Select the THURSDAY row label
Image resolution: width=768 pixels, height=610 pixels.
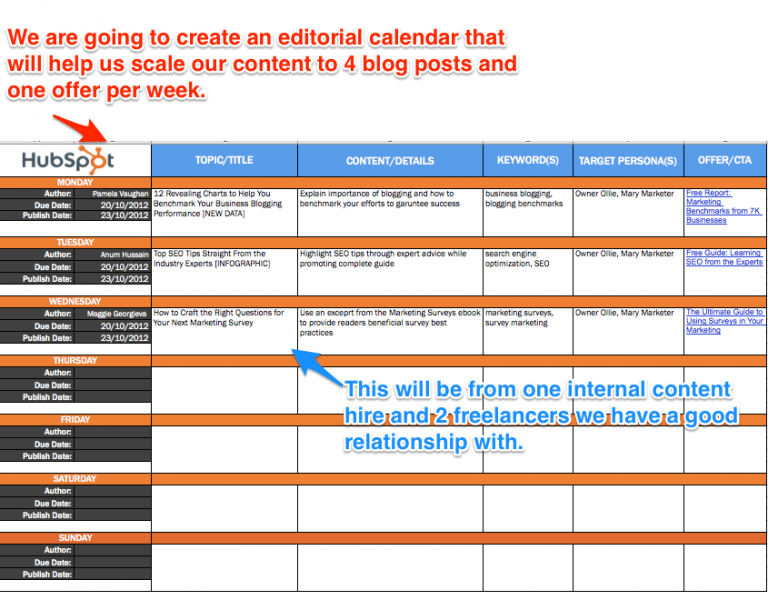[x=75, y=360]
